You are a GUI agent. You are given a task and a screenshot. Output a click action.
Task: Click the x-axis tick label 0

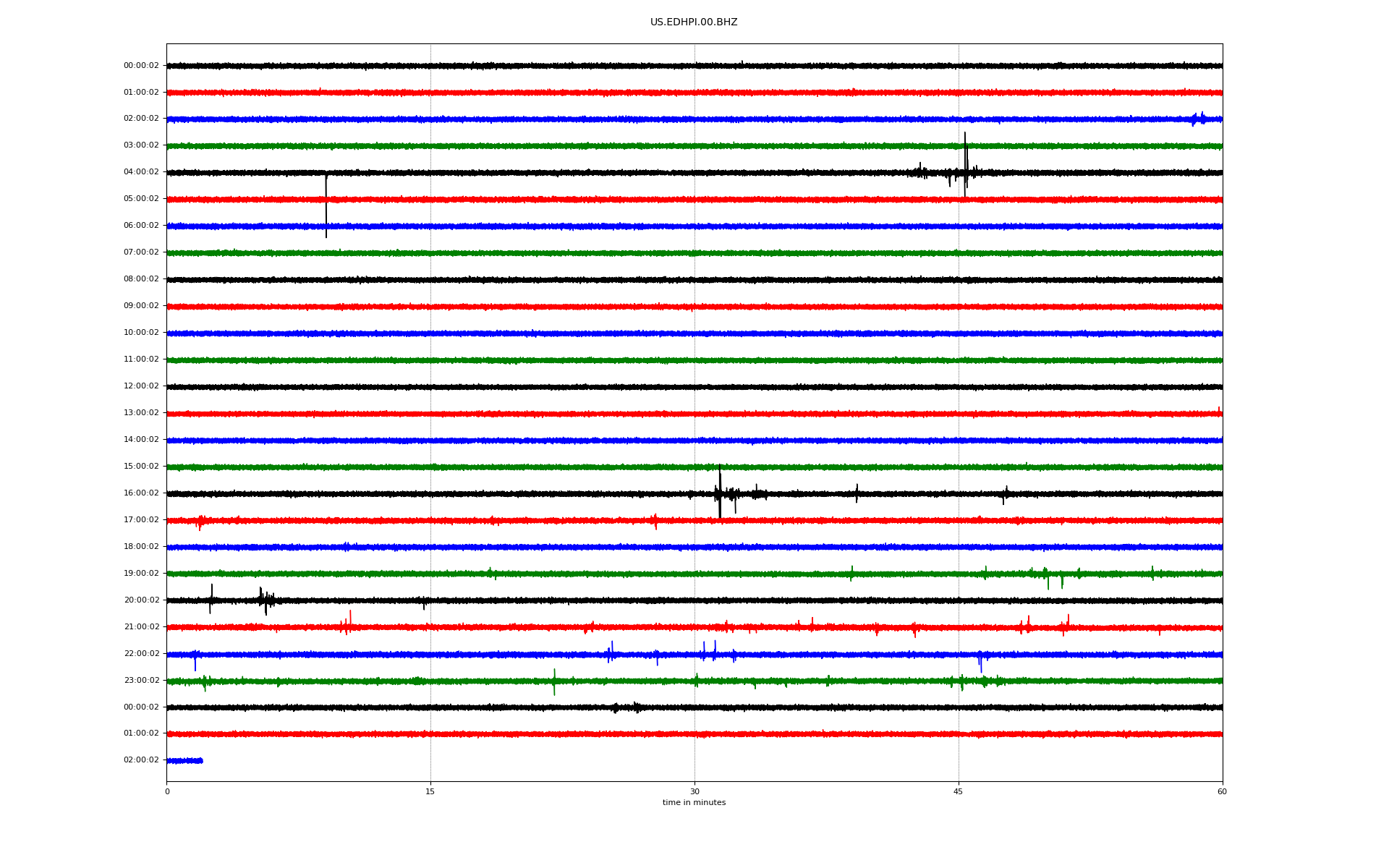[167, 792]
